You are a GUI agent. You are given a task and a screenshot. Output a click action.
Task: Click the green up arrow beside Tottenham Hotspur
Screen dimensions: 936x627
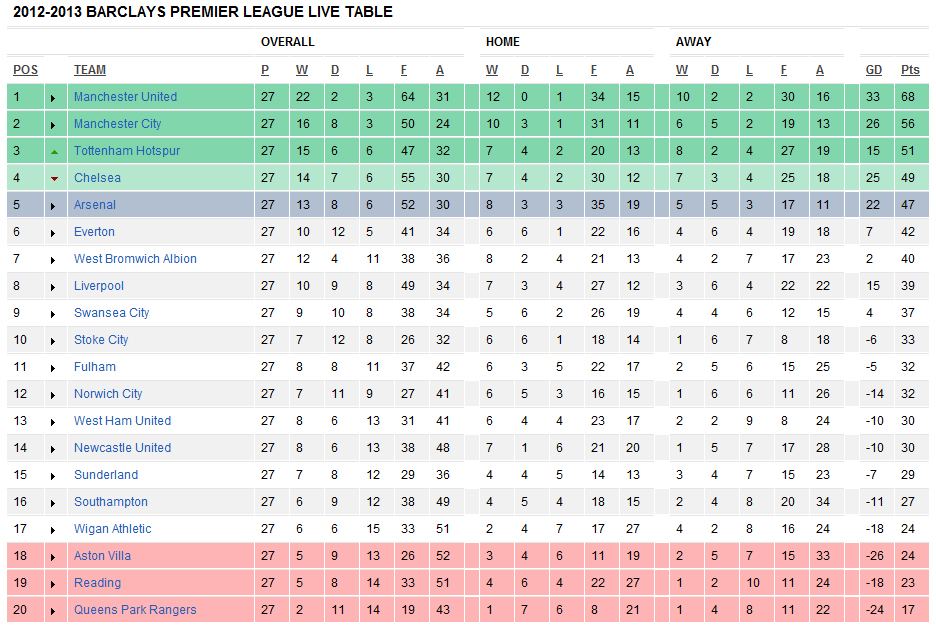(x=54, y=151)
